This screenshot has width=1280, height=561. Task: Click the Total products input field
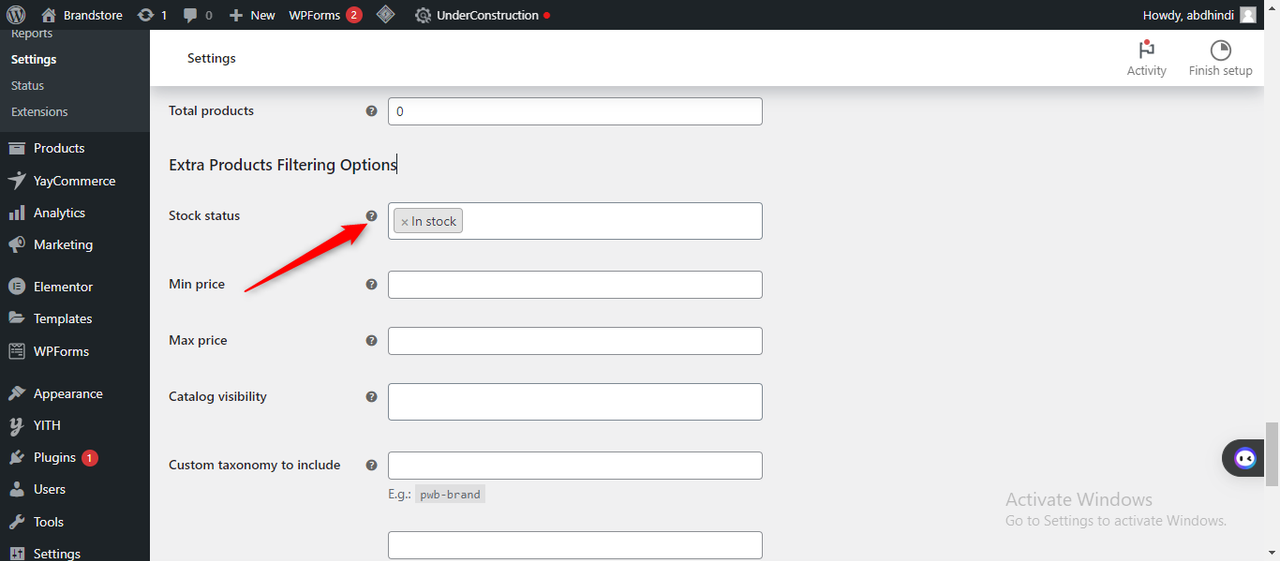click(x=575, y=111)
